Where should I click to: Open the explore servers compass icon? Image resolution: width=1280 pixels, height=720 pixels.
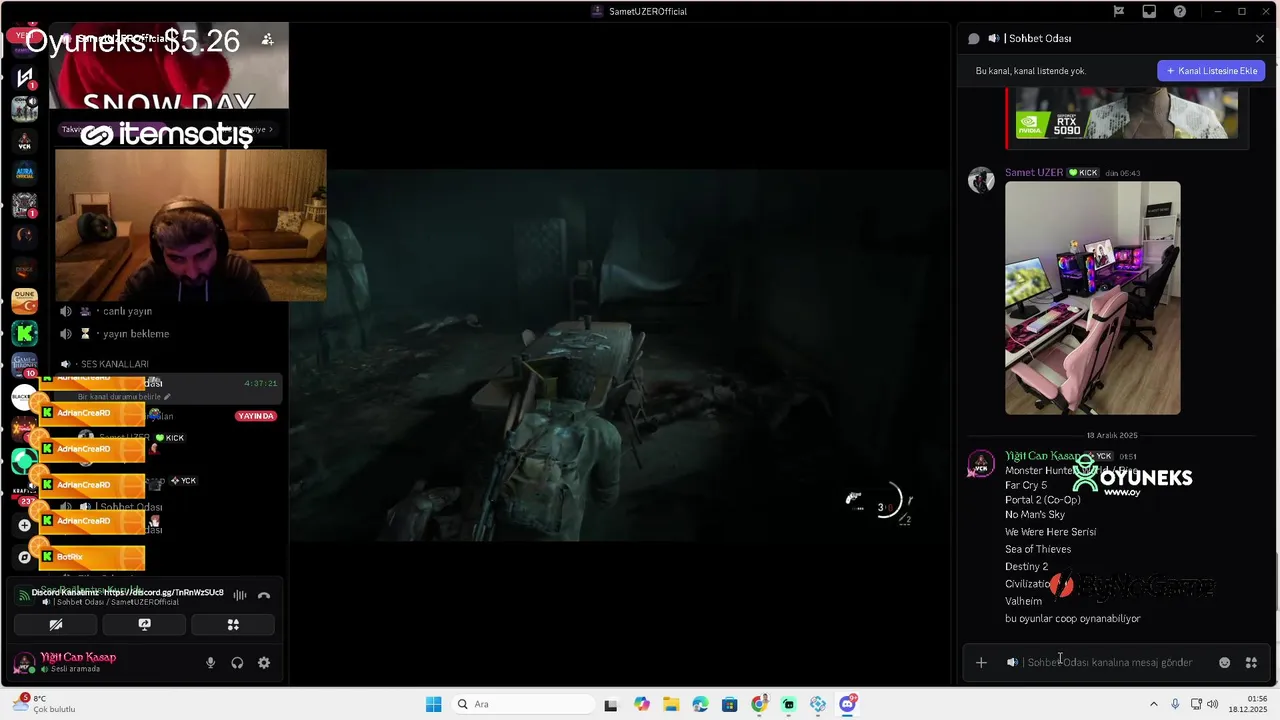pyautogui.click(x=25, y=557)
